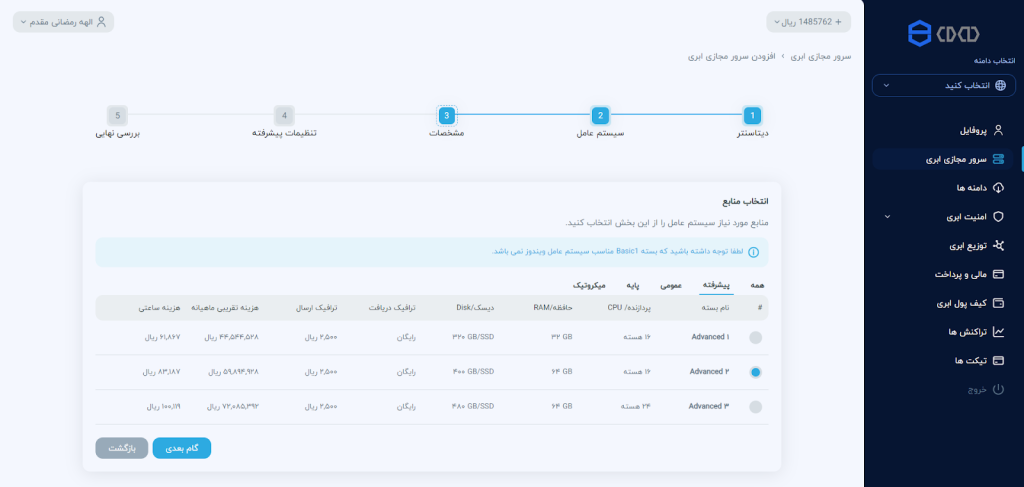Expand the cloud security submenu

(885, 216)
